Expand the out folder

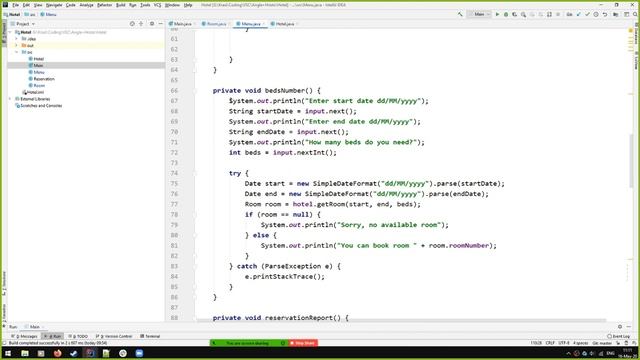tap(16, 45)
